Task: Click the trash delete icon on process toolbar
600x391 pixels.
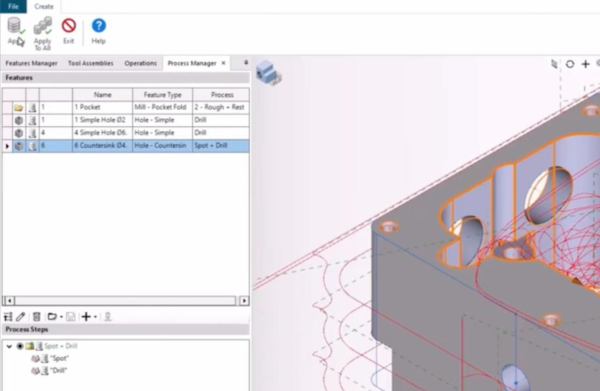Action: (x=36, y=317)
